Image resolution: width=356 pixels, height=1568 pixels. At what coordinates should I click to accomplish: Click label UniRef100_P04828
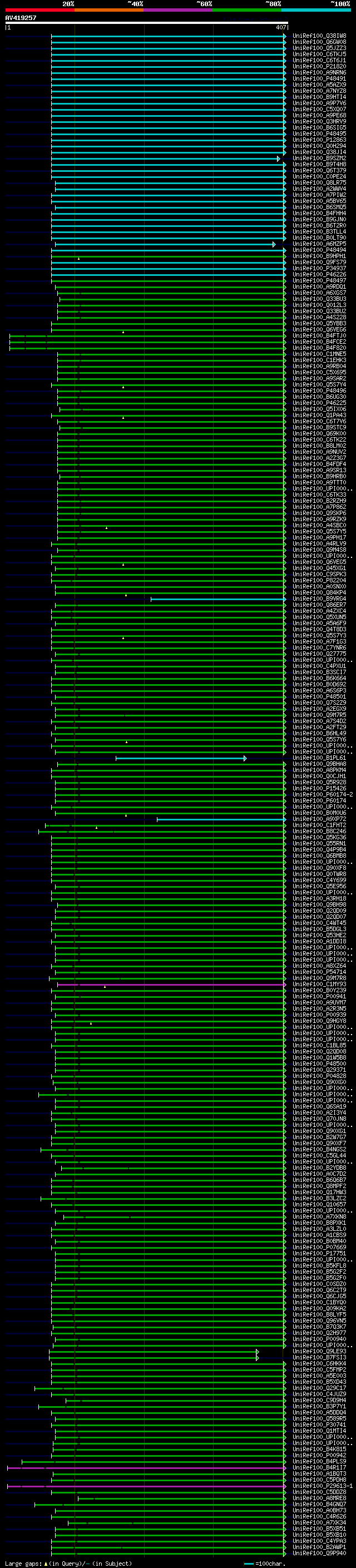pyautogui.click(x=319, y=1076)
